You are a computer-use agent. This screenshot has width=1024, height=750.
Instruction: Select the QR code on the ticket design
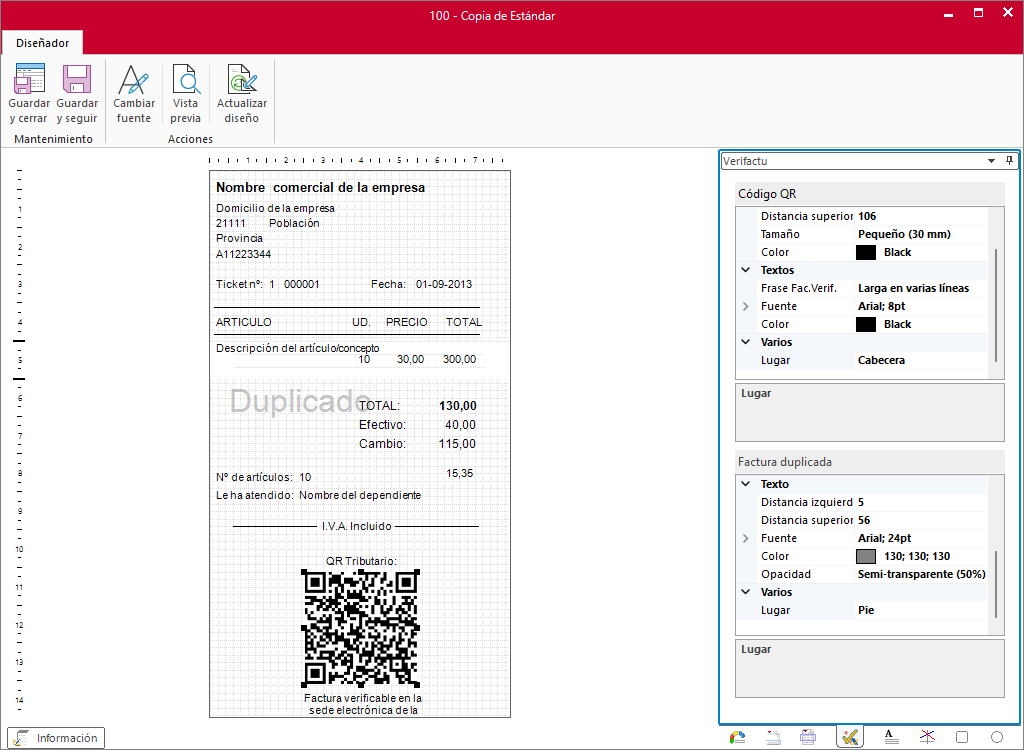360,628
